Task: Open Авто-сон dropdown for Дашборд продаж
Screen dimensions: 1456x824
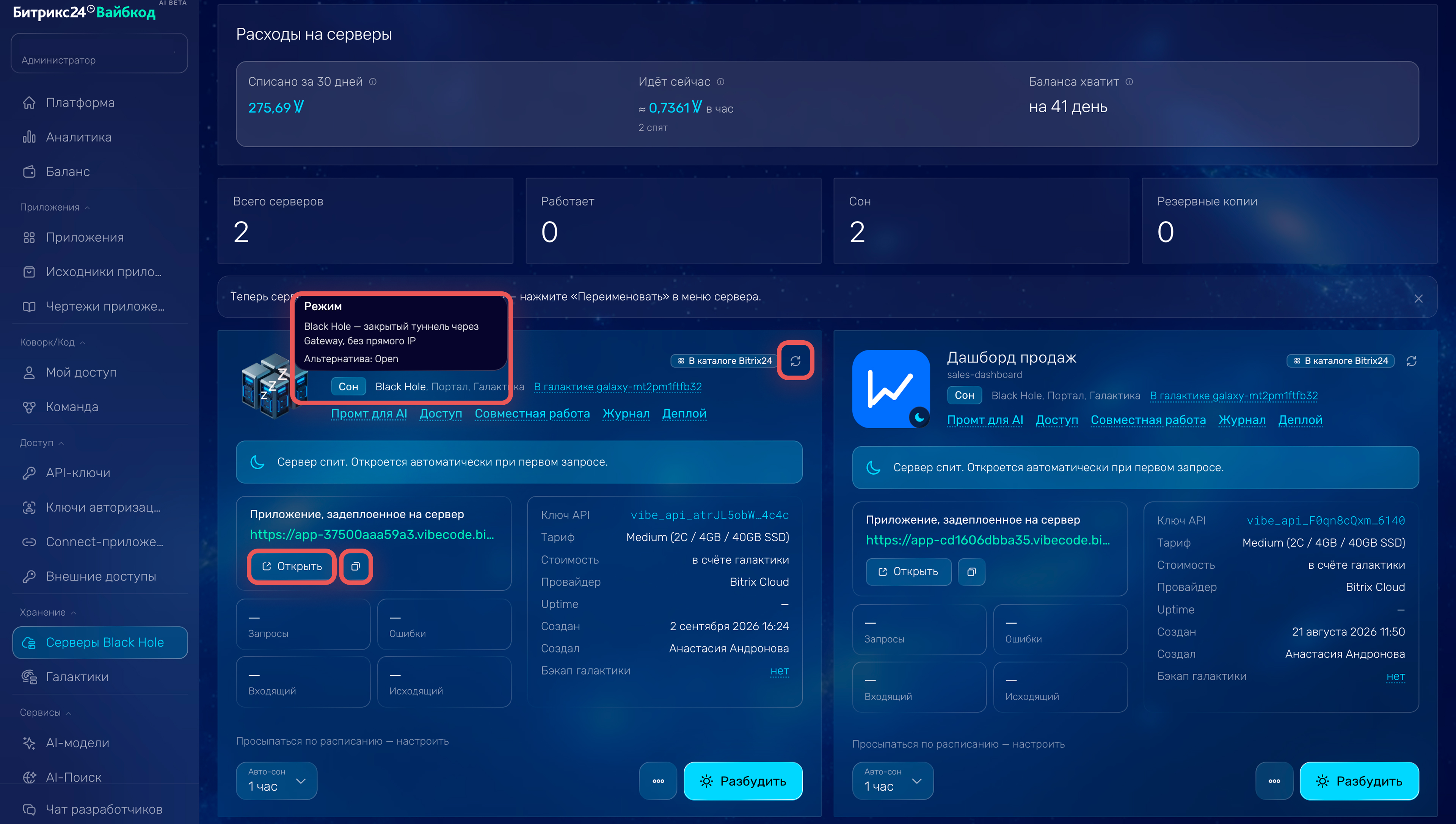Action: tap(892, 781)
